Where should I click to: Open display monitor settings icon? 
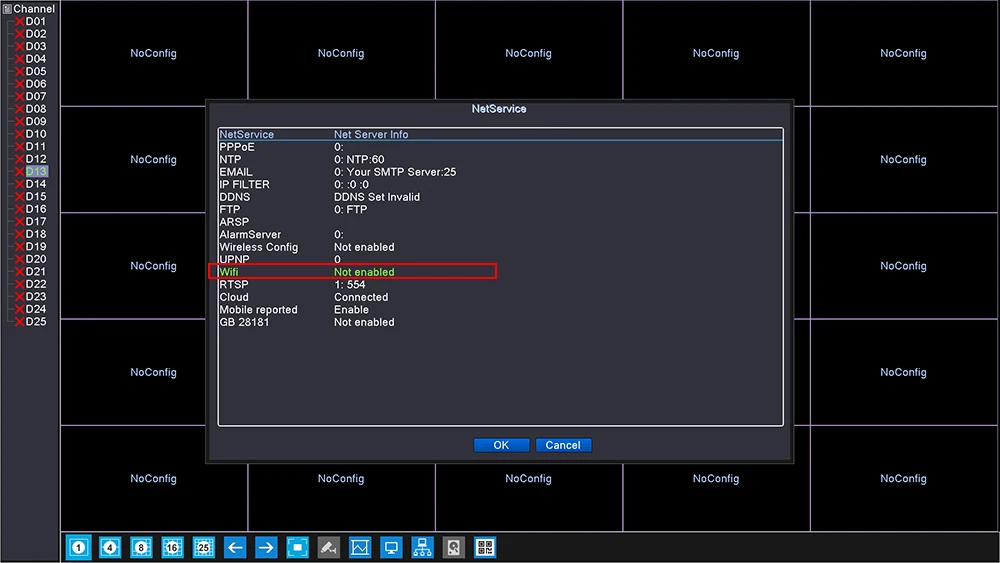point(391,547)
